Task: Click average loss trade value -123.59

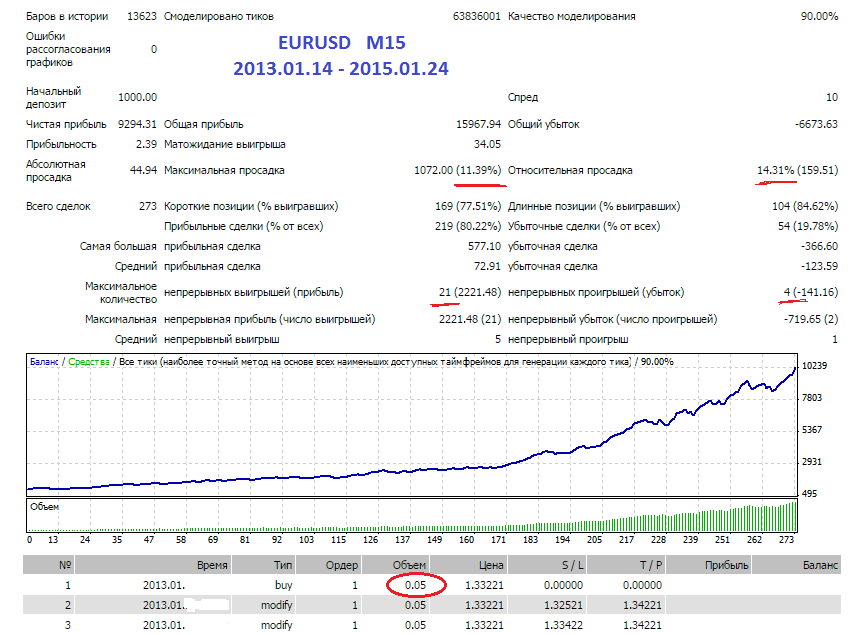Action: click(x=819, y=266)
